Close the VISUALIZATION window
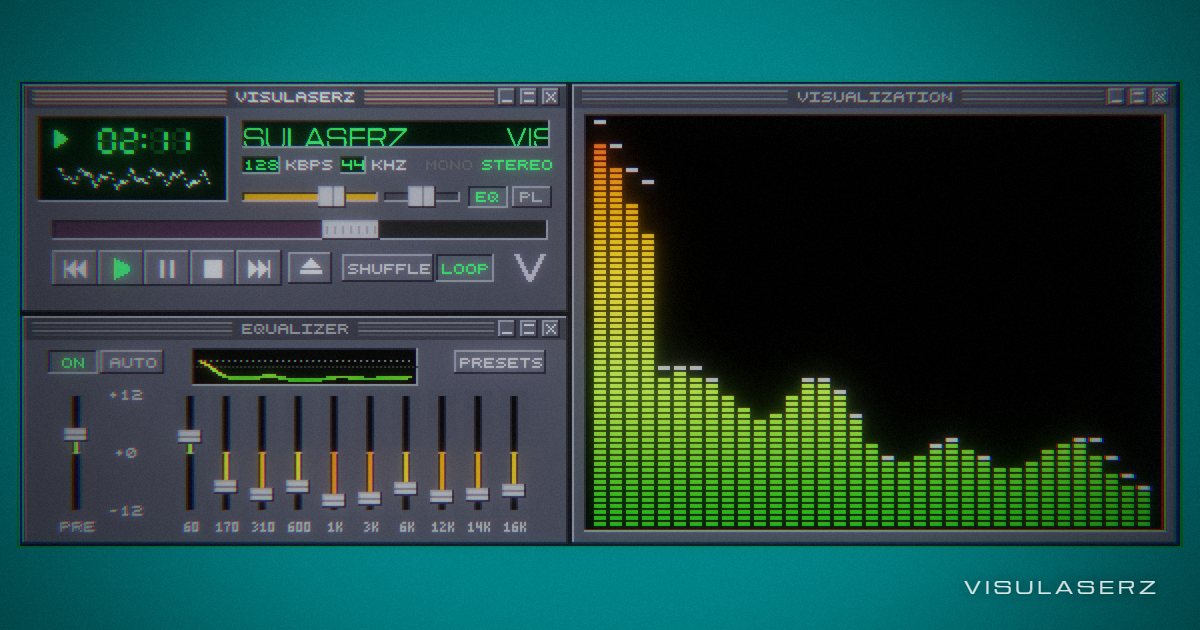This screenshot has height=630, width=1200. click(1159, 96)
